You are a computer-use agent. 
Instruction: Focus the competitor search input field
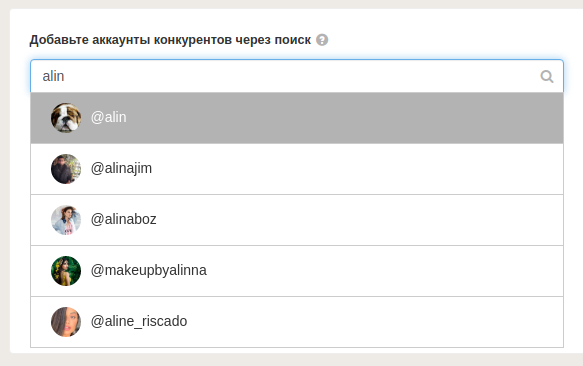click(297, 76)
